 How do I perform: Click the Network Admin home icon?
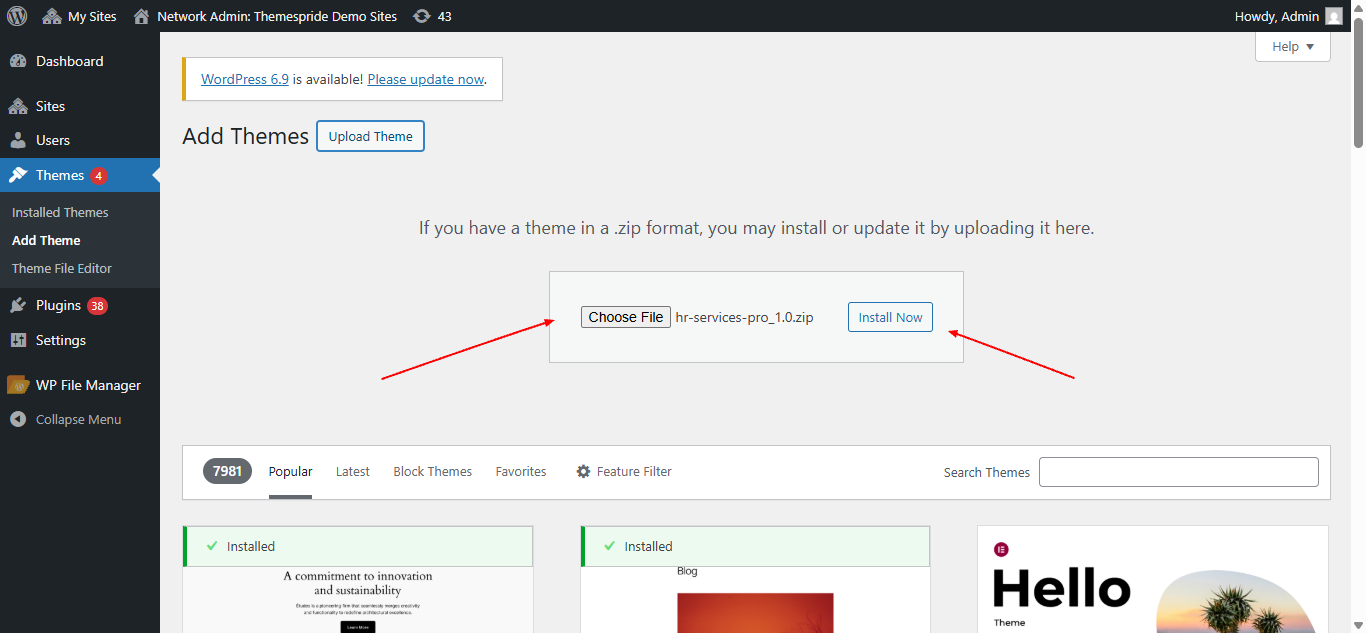click(x=139, y=15)
